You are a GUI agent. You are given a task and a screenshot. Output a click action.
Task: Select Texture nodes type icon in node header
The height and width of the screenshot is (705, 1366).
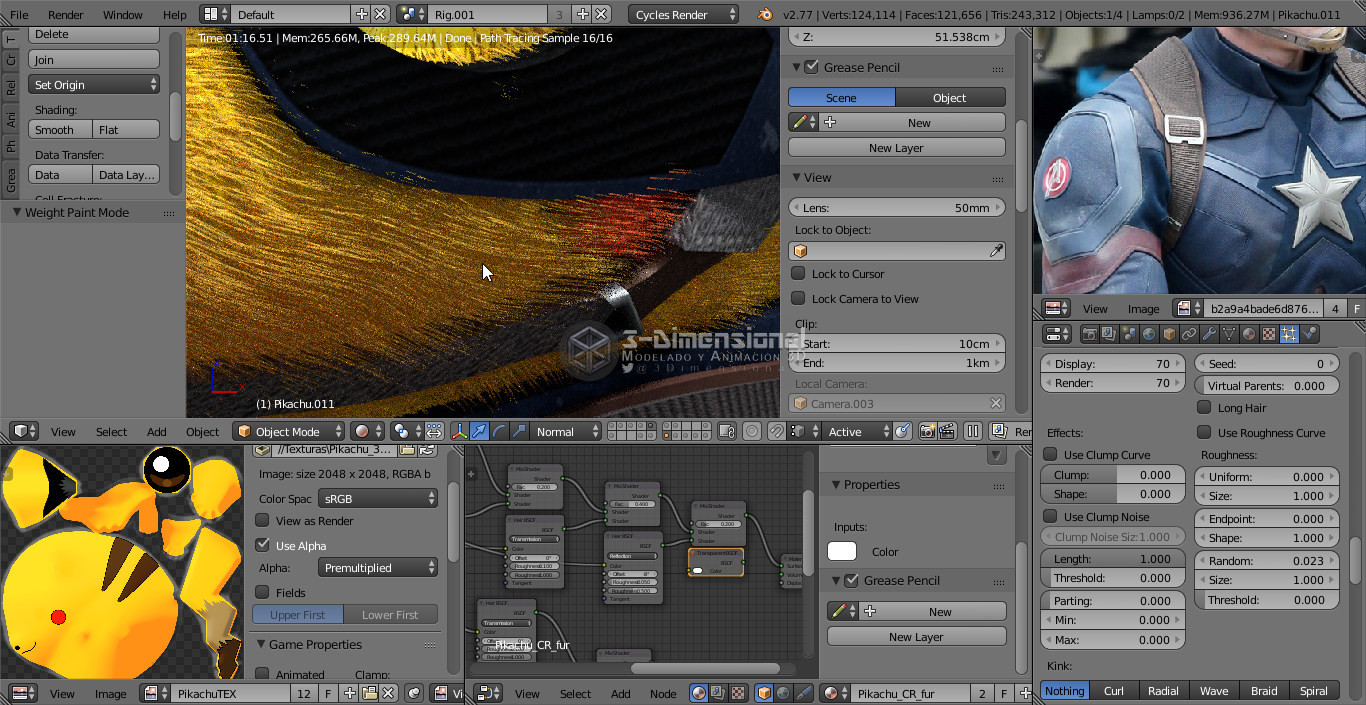click(738, 693)
